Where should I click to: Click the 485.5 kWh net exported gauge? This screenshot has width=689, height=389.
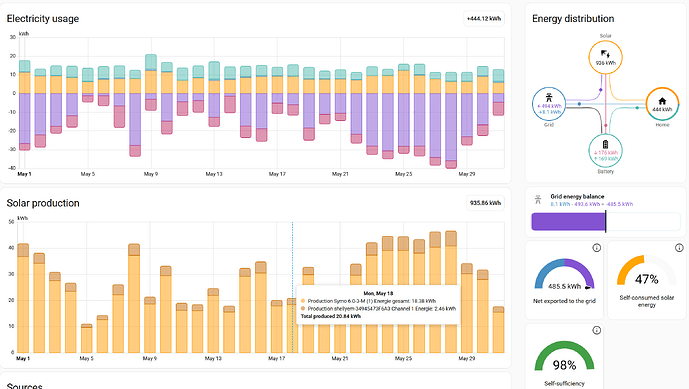[x=564, y=274]
